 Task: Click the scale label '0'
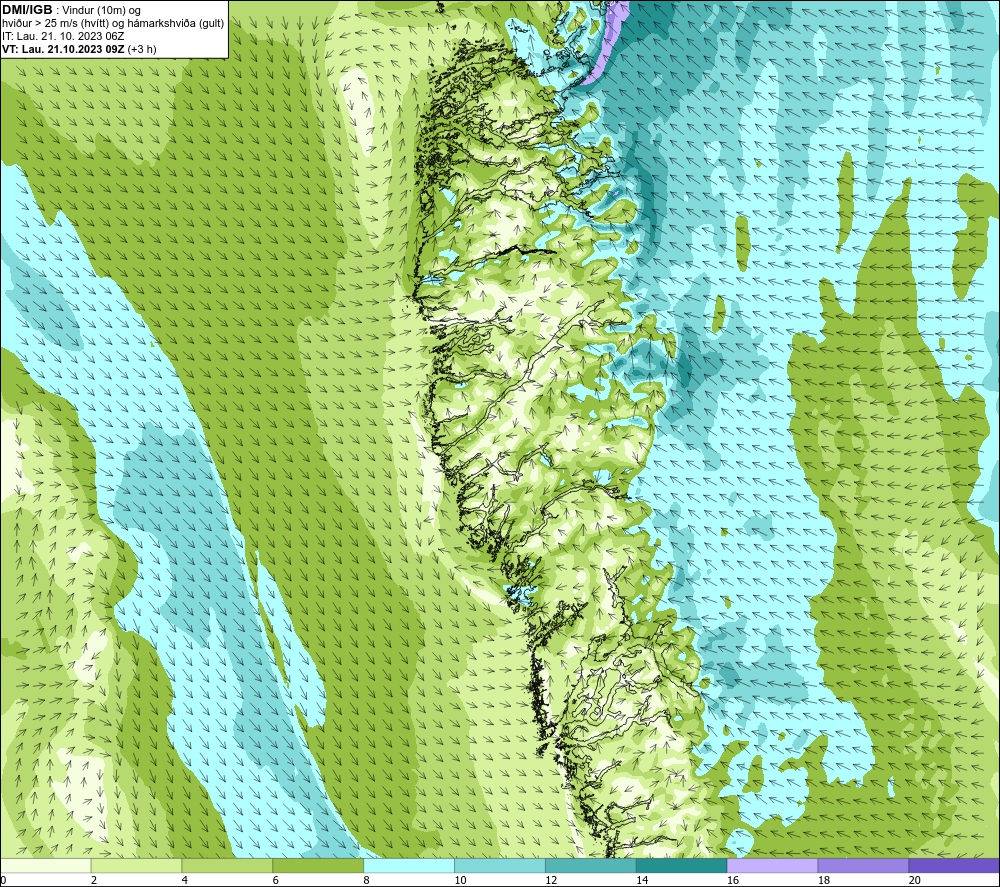tap(3, 880)
